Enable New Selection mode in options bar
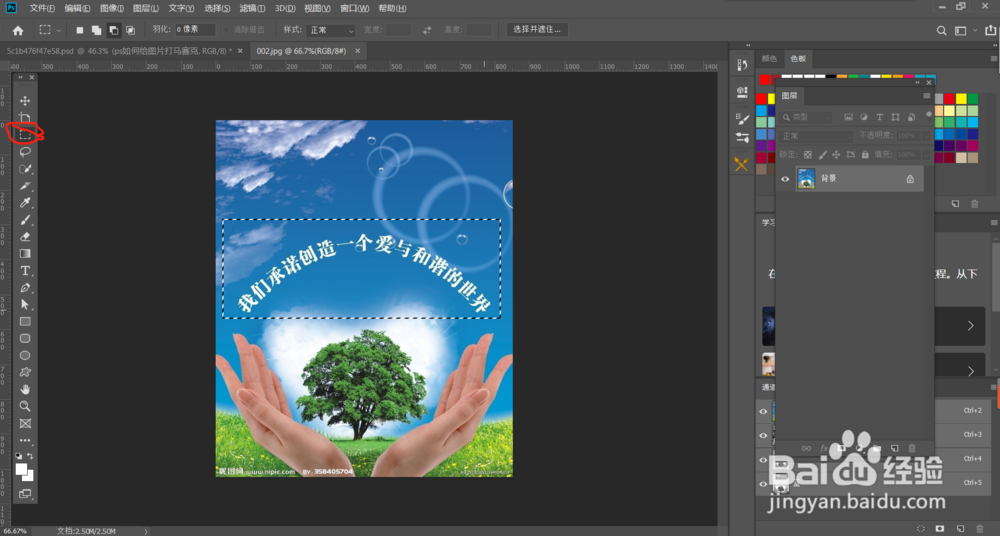The width and height of the screenshot is (1000, 536). [80, 30]
